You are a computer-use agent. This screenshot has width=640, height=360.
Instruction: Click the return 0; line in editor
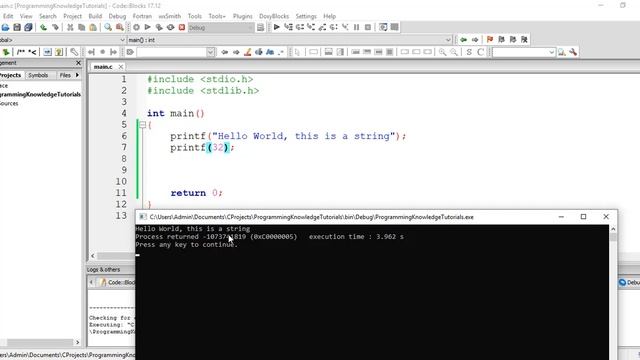coord(197,193)
